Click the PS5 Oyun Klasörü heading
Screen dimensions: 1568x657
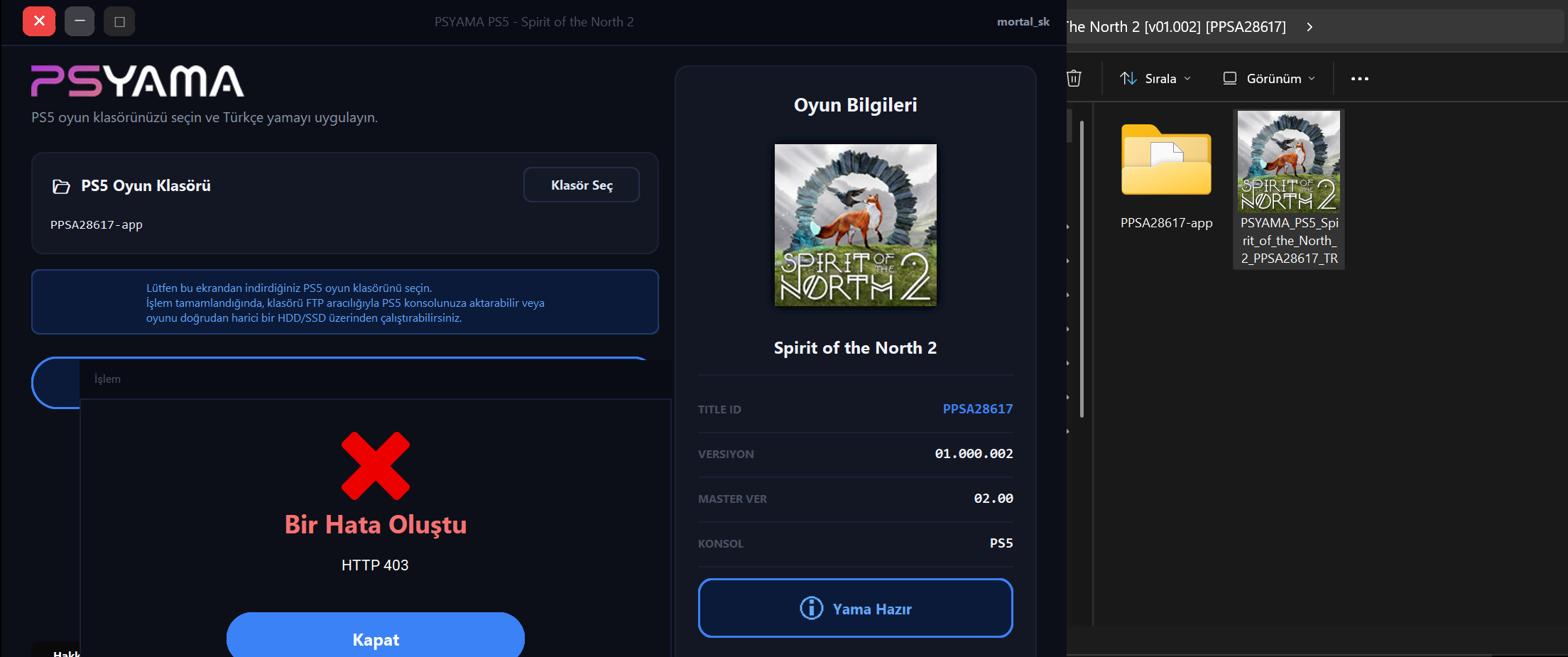click(x=146, y=185)
